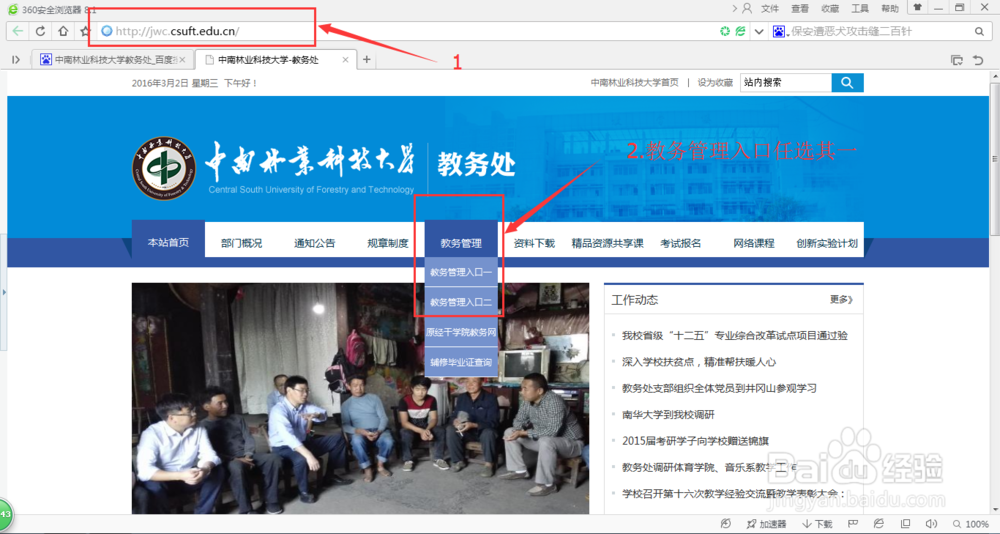The height and width of the screenshot is (534, 1000).
Task: Click the flag icon in status bar
Action: pyautogui.click(x=853, y=524)
